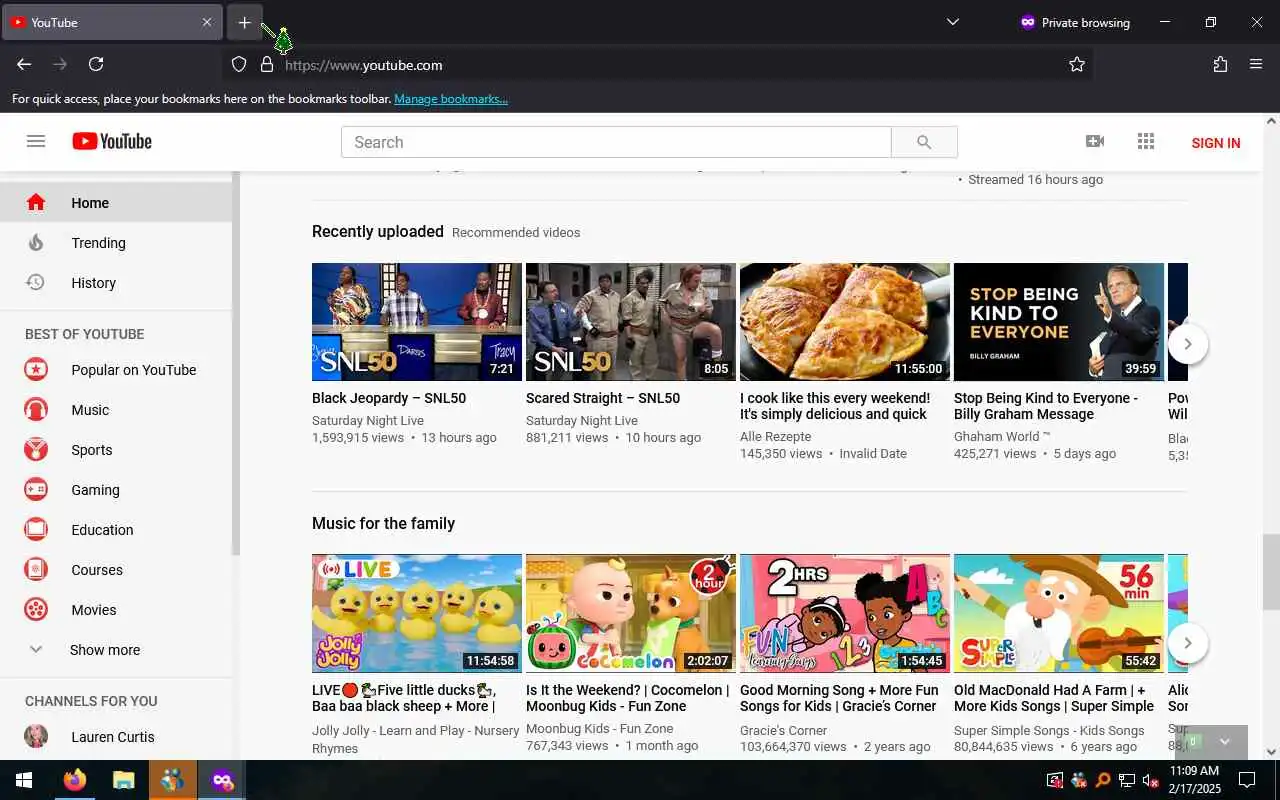Select the YouTube browser tab
Viewport: 1280px width, 800px height.
point(112,22)
